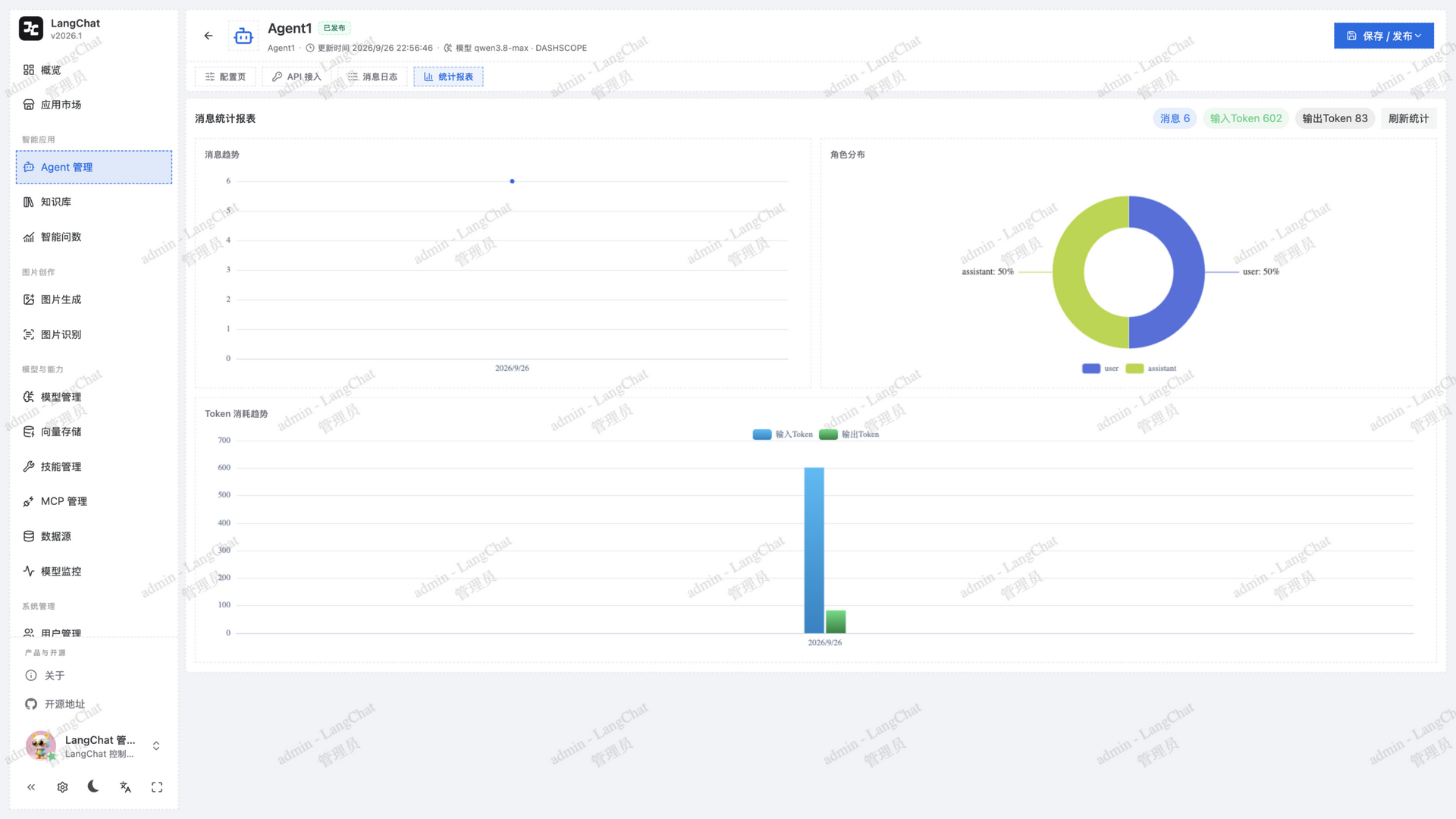Expand the LangChat 管理员 account switcher

156,745
